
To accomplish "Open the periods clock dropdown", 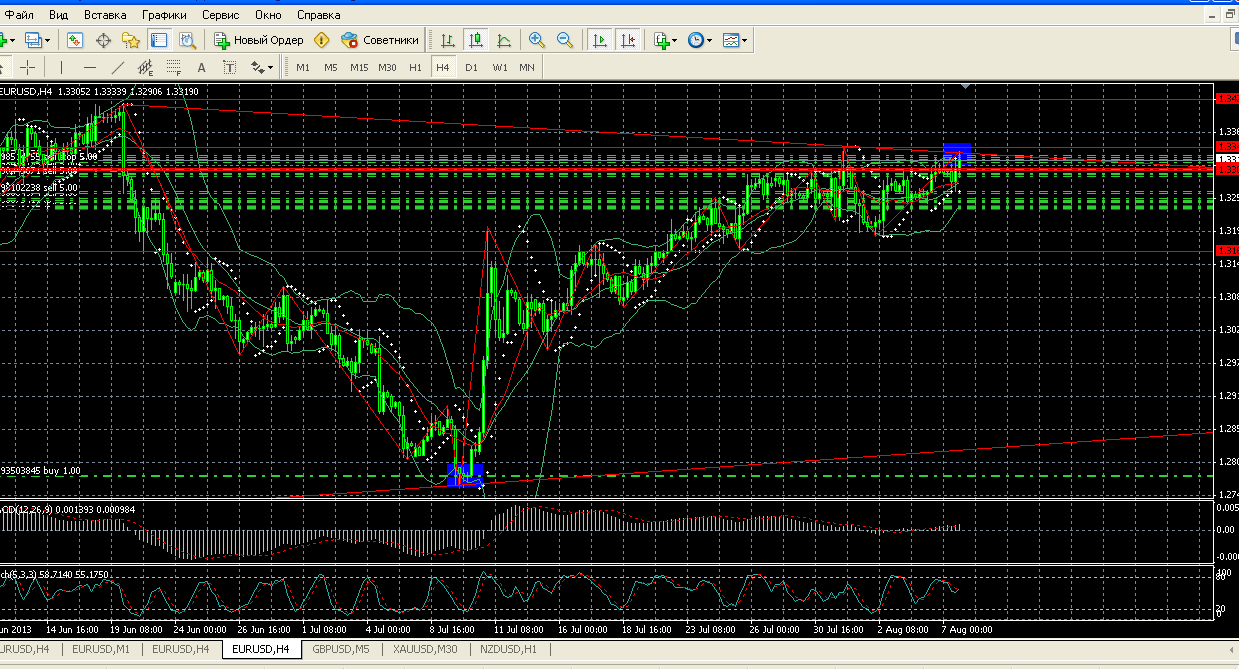I will coord(700,40).
